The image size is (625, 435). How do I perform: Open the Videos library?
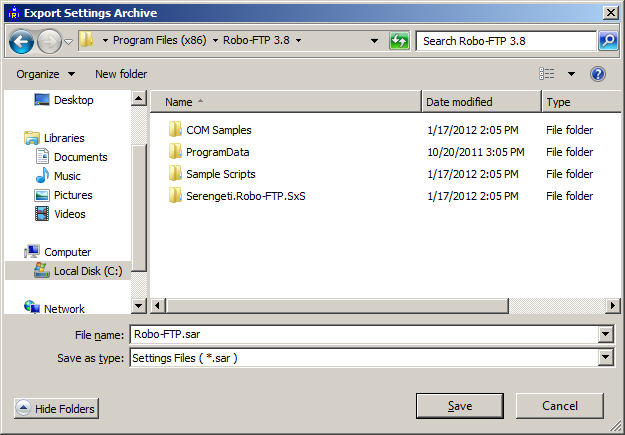69,214
